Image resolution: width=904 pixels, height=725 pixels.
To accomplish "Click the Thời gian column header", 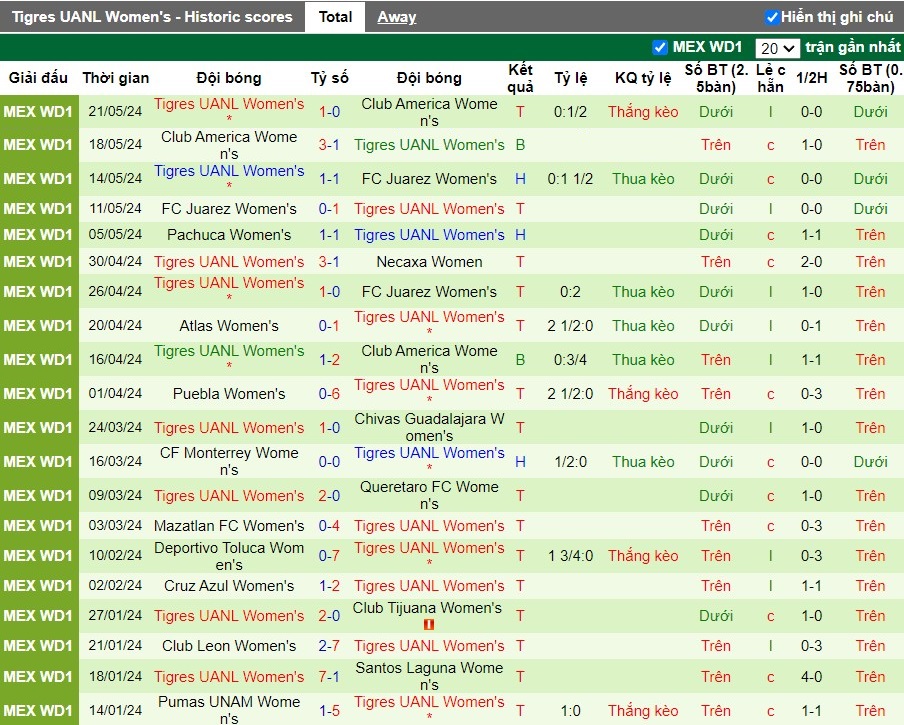I will (x=116, y=78).
